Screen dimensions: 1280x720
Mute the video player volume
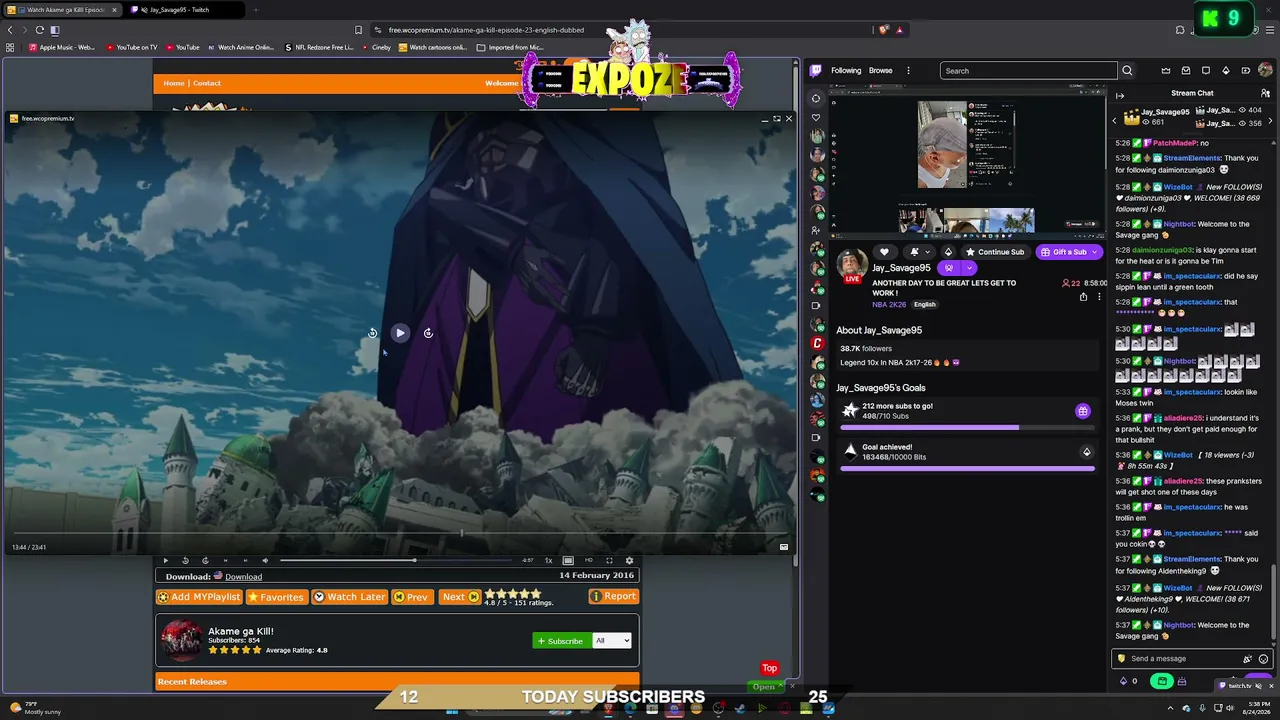[x=265, y=561]
